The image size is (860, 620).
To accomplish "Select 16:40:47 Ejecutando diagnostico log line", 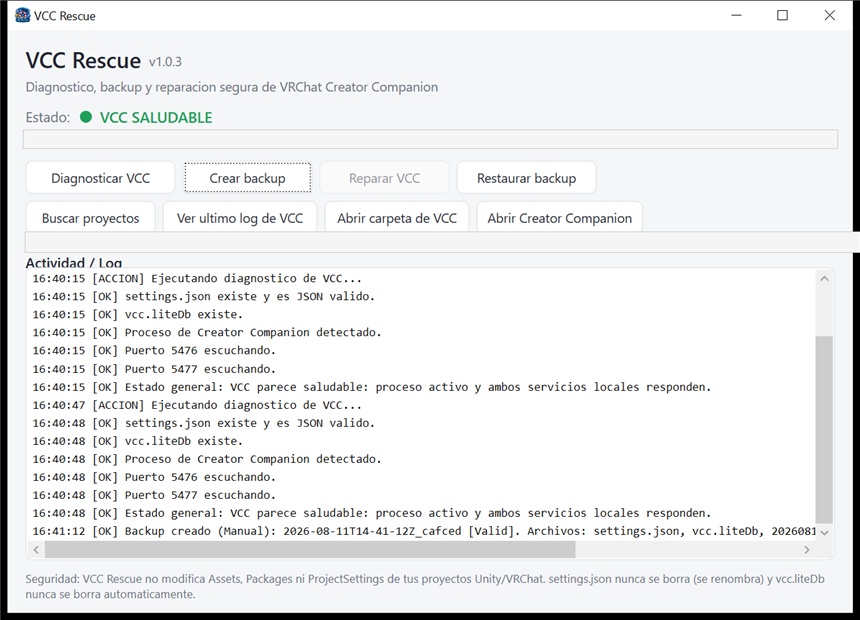I will click(x=197, y=405).
